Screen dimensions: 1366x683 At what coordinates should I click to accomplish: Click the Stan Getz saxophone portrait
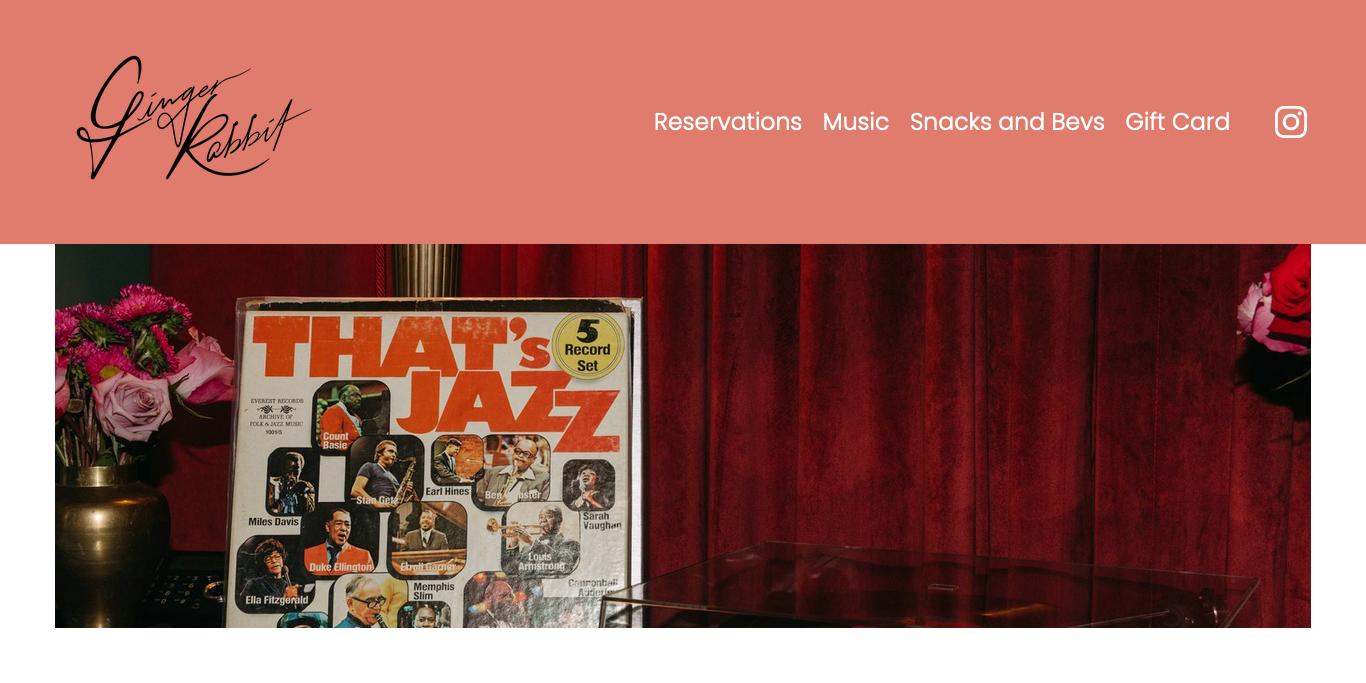pos(386,470)
